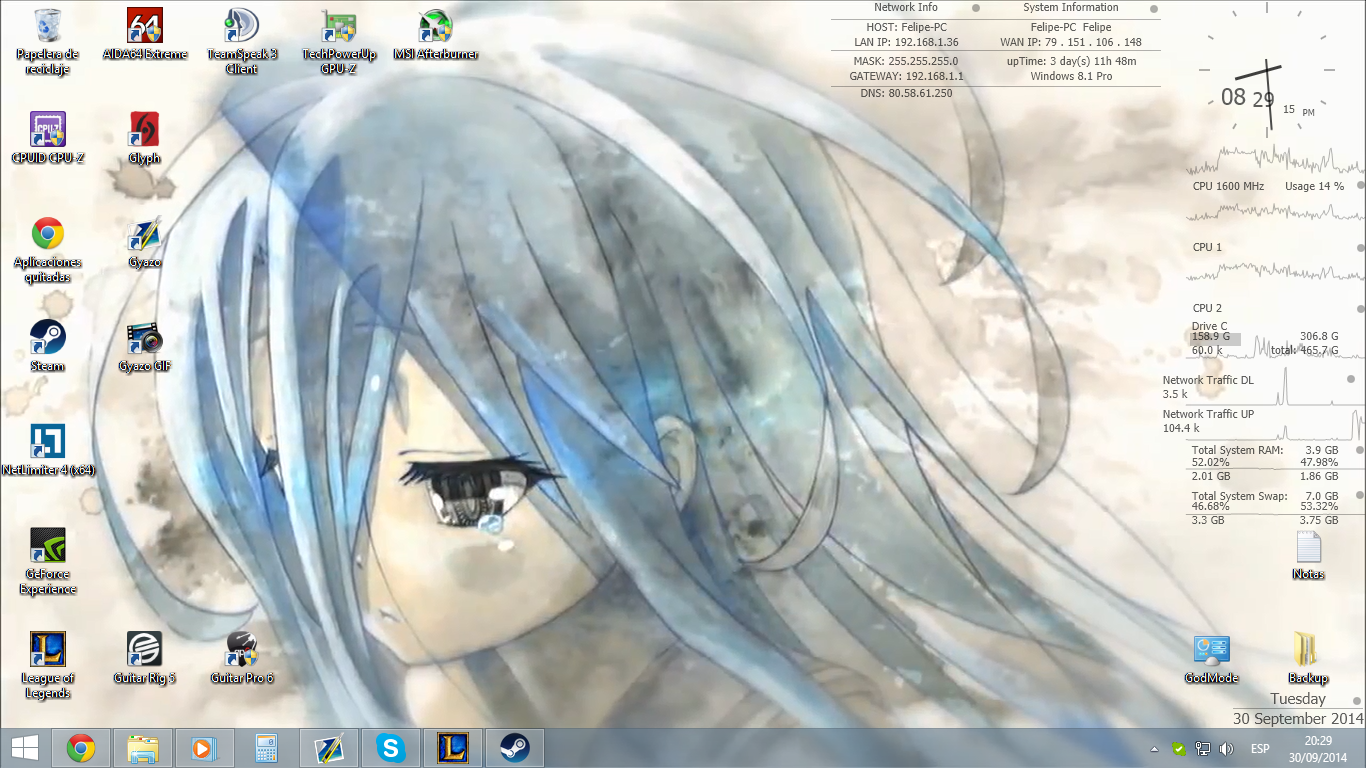1366x768 pixels.
Task: Select the Backup folder on the desktop
Action: (1308, 658)
